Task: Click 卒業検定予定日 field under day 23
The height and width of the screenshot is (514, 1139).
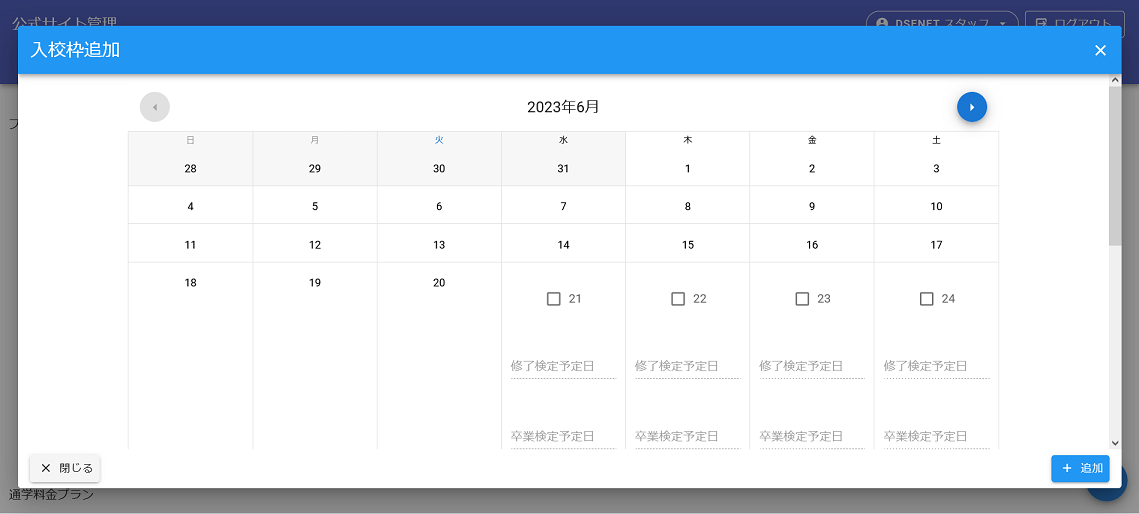Action: pos(811,436)
